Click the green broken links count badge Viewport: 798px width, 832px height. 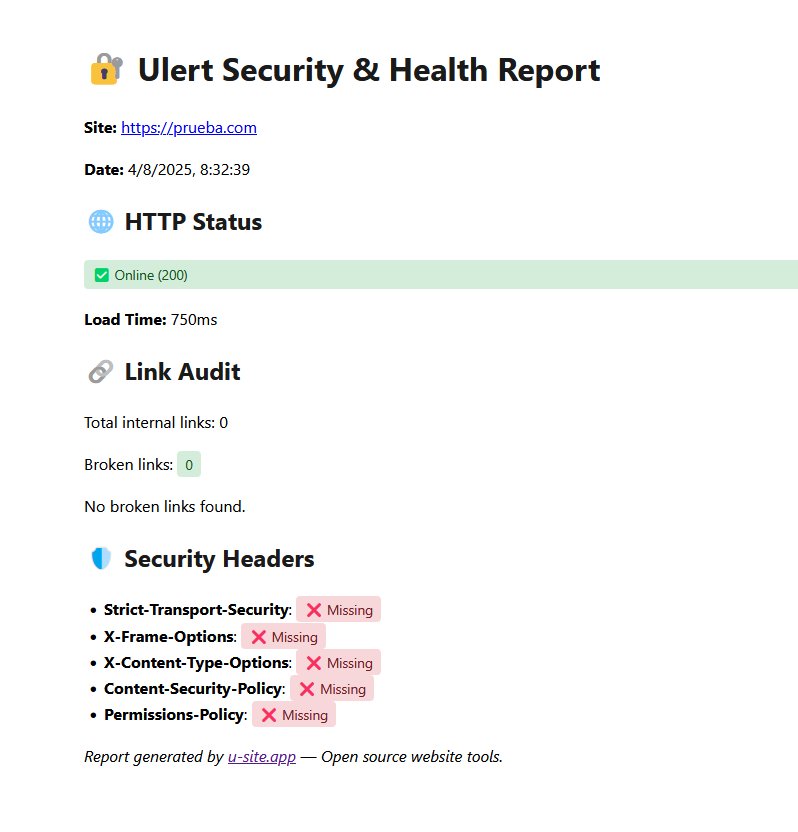coord(189,465)
